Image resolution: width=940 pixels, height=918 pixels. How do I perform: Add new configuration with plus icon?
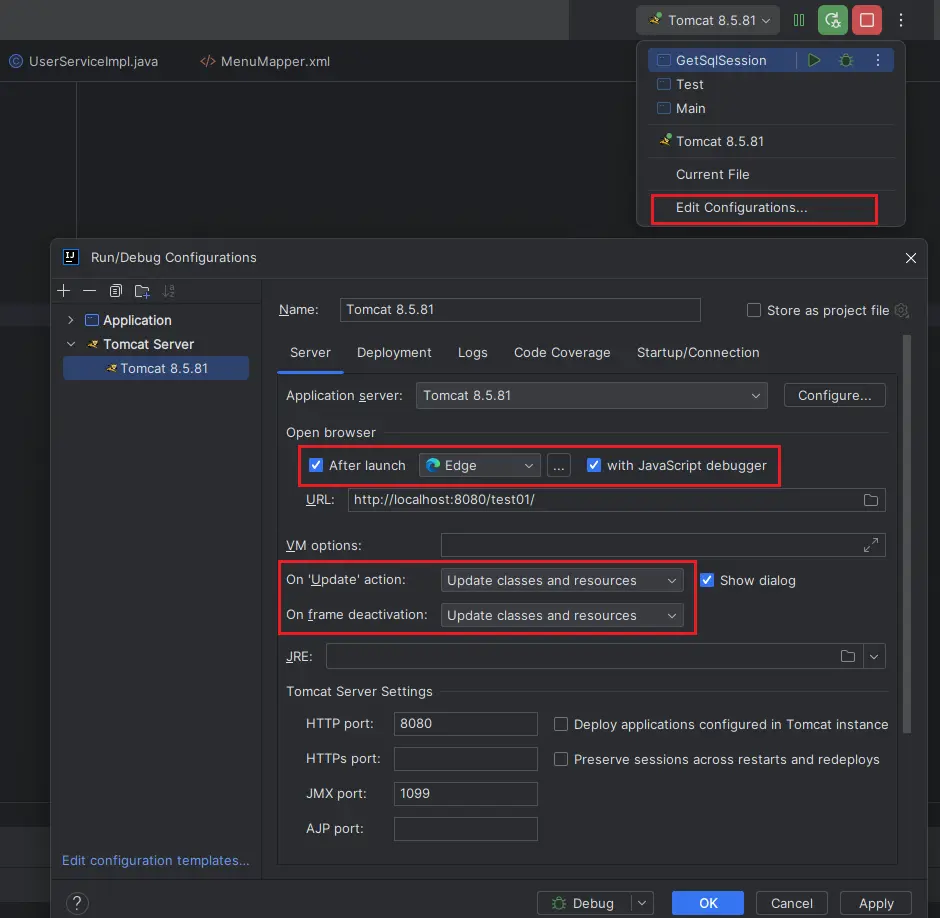64,291
